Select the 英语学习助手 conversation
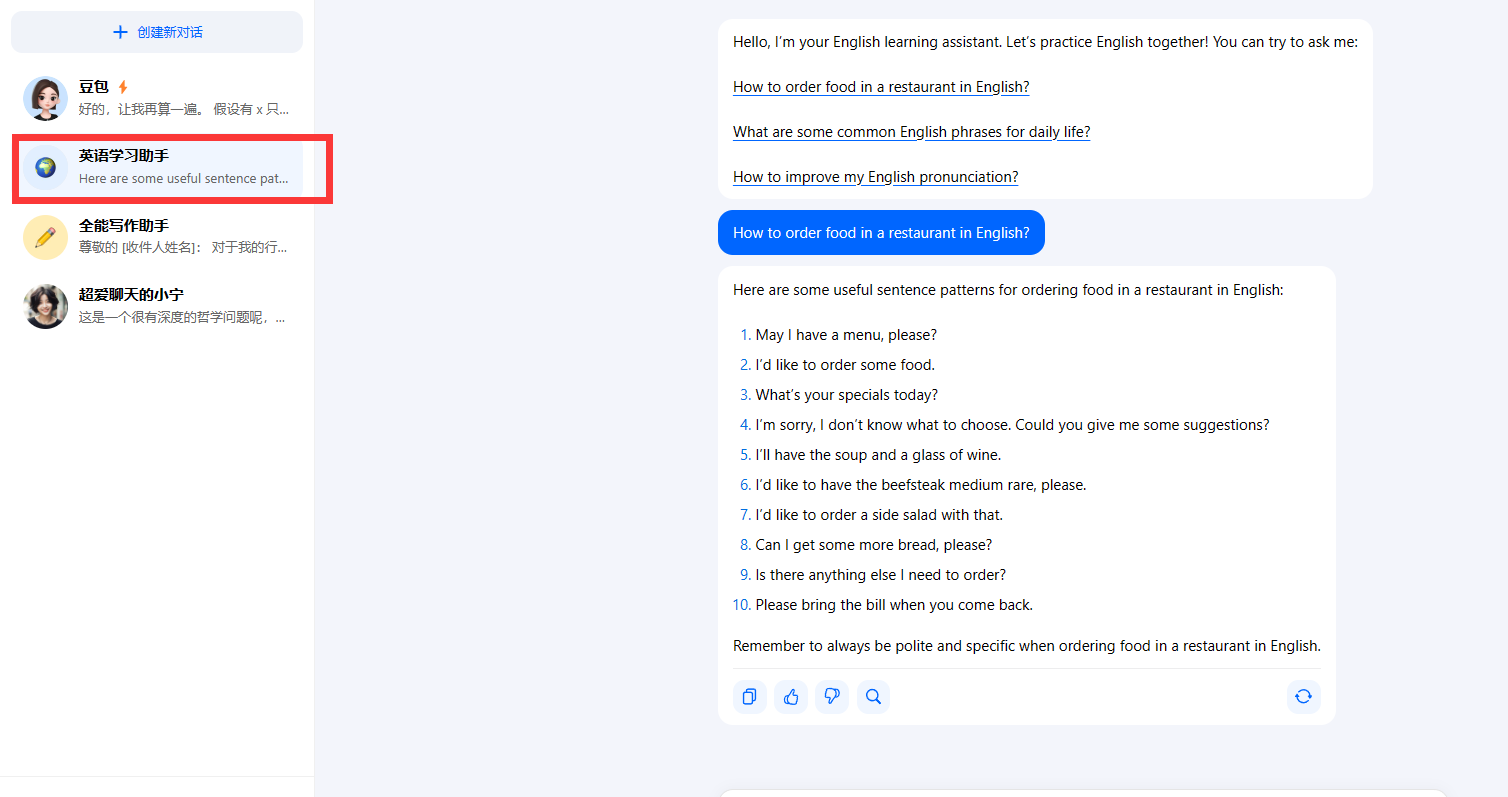Screen dimensions: 1508x797 point(180,168)
